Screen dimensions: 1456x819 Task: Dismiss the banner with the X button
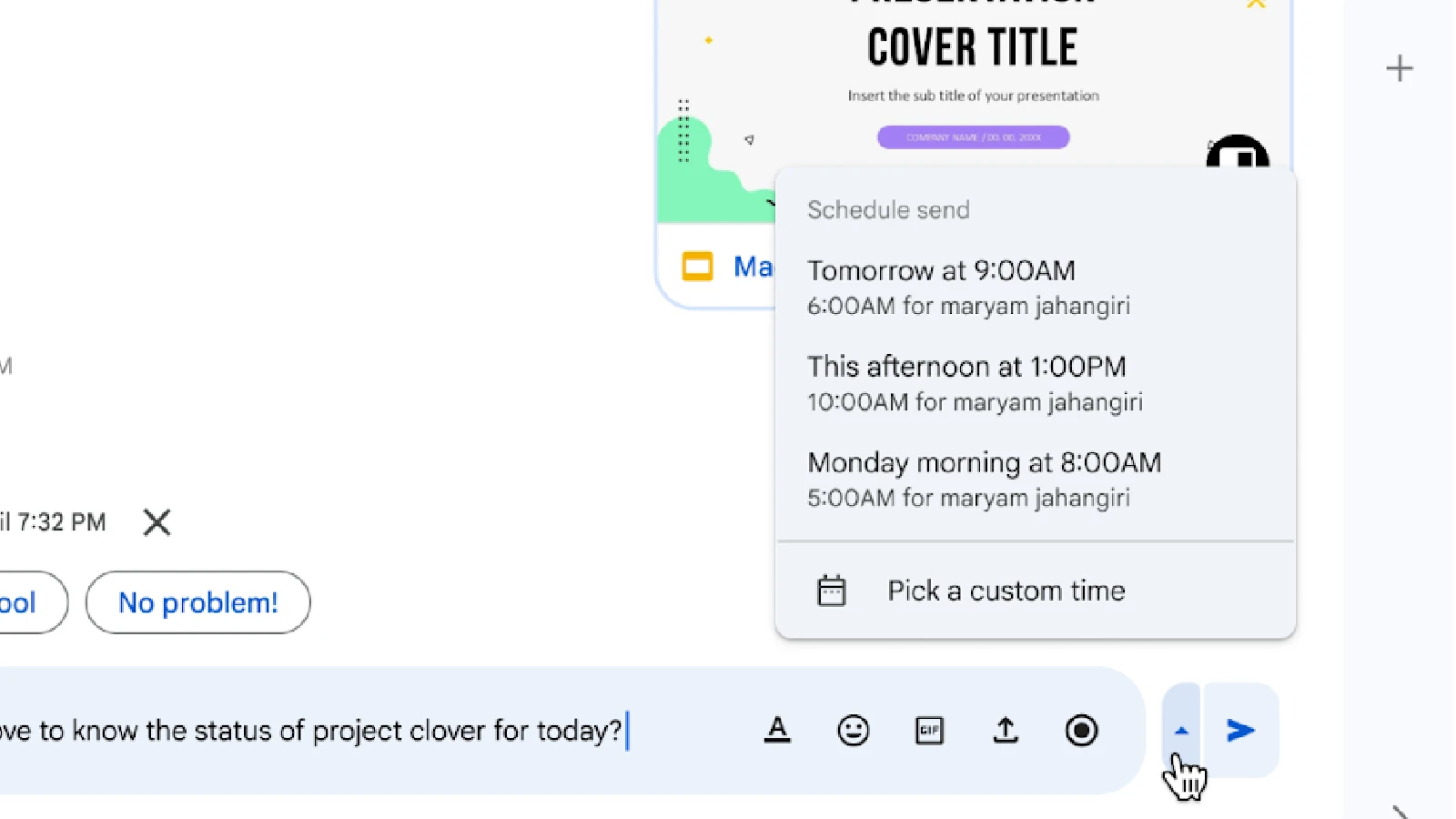point(157,522)
